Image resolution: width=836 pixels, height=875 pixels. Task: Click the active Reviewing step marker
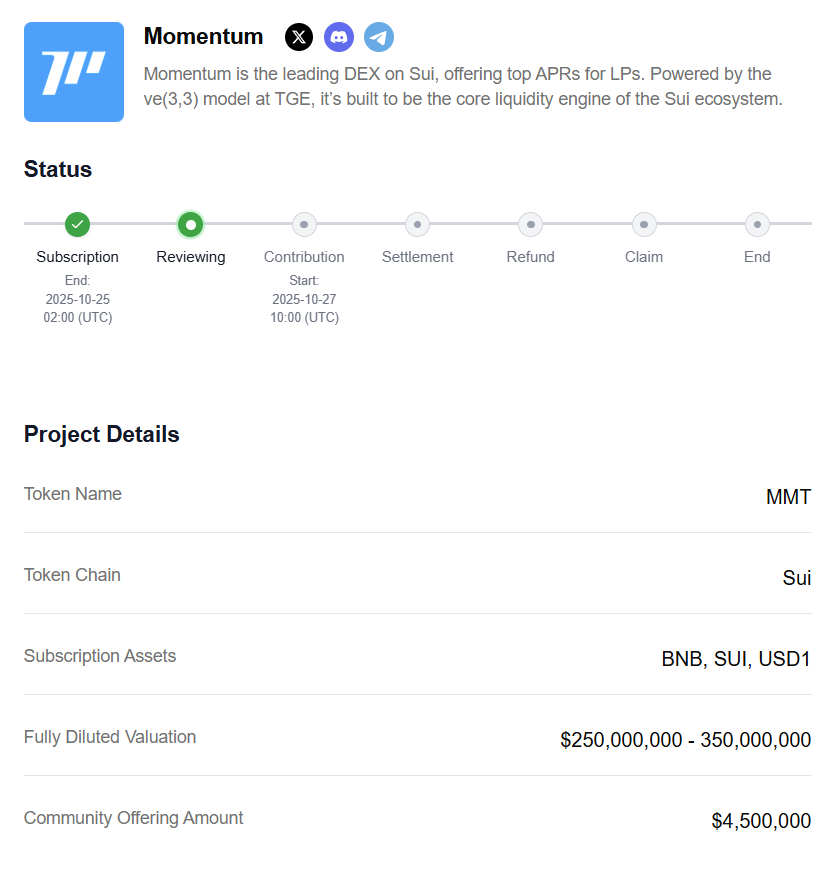click(191, 224)
